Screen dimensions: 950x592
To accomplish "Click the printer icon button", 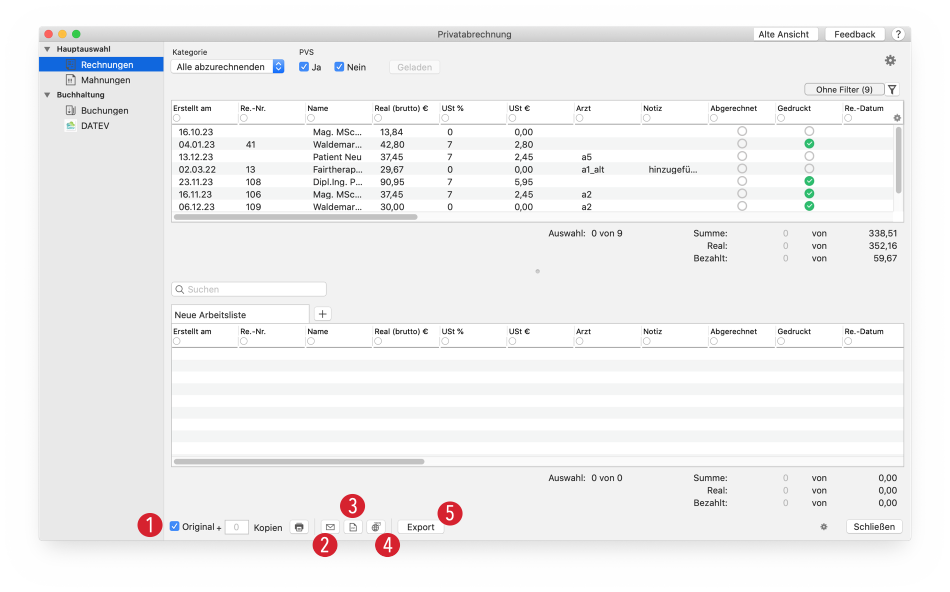I will pos(299,527).
